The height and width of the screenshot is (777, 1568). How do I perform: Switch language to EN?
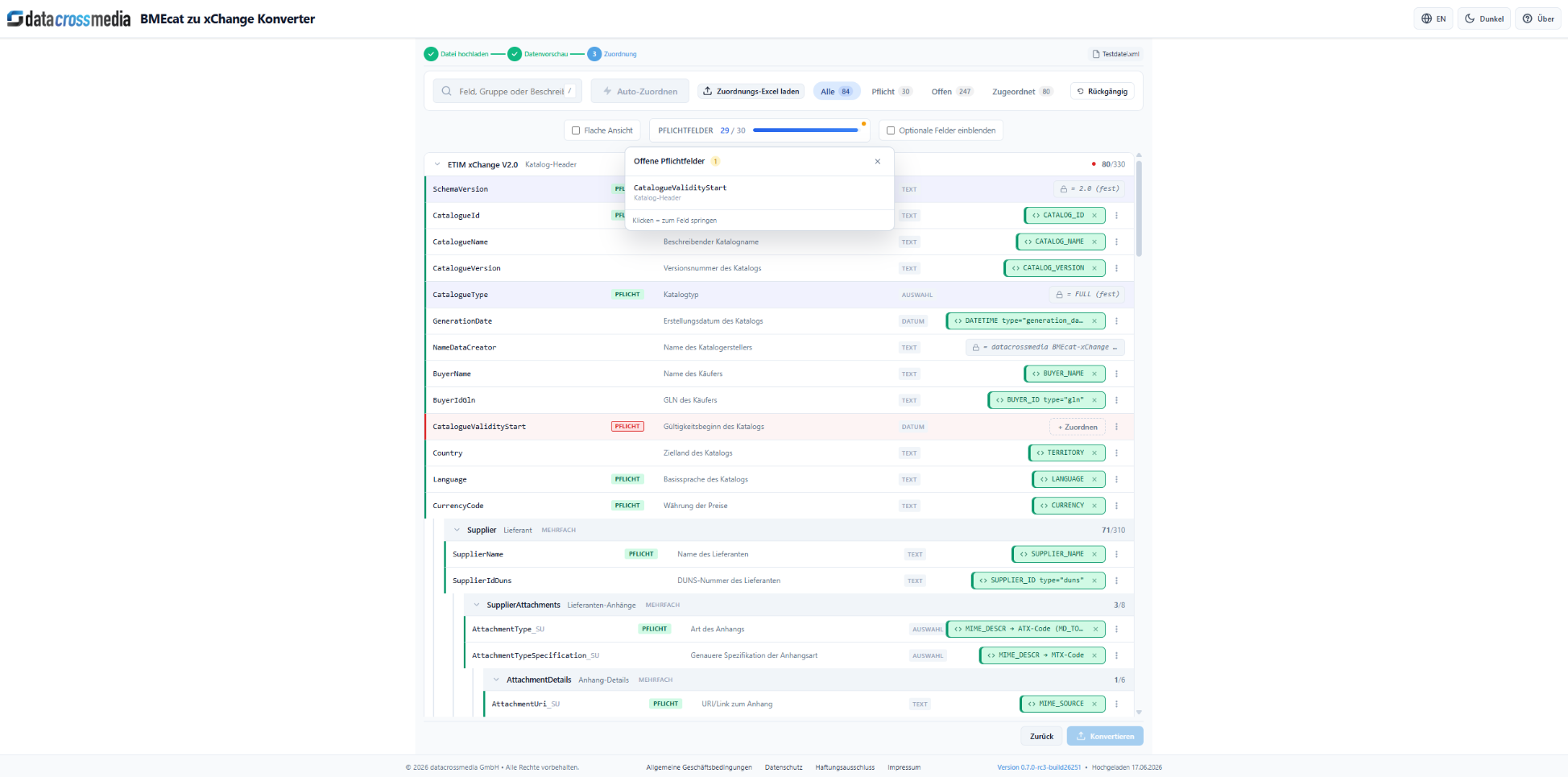[x=1434, y=19]
